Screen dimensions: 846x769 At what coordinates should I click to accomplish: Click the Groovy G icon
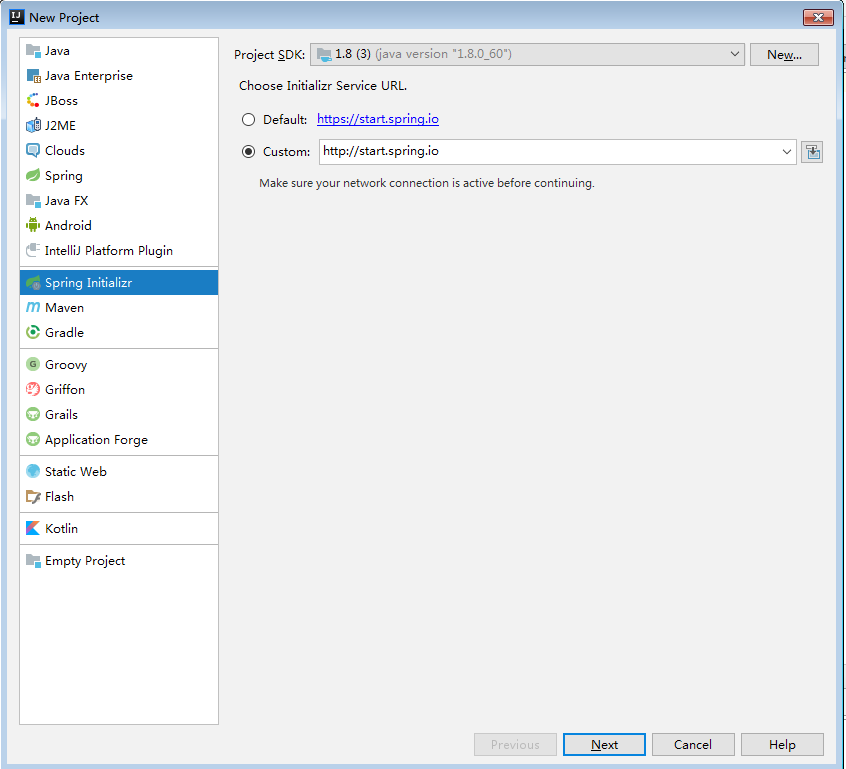[33, 364]
